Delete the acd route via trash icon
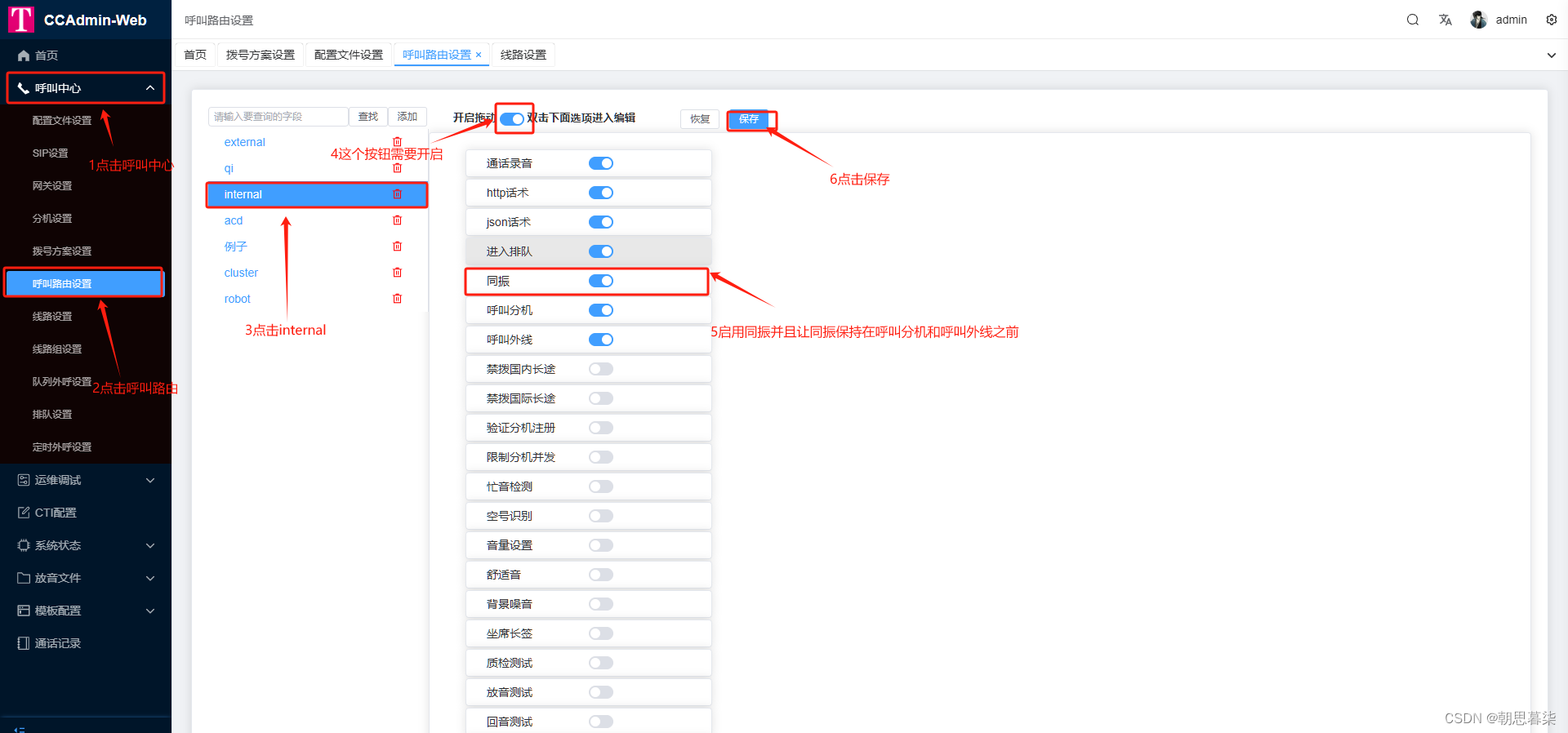The height and width of the screenshot is (733, 1568). click(398, 220)
